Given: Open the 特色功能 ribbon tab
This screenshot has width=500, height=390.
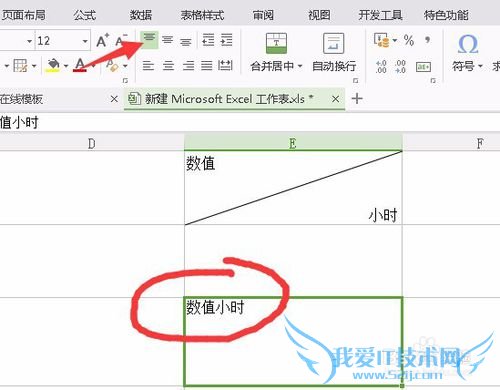Looking at the screenshot, I should [x=446, y=15].
